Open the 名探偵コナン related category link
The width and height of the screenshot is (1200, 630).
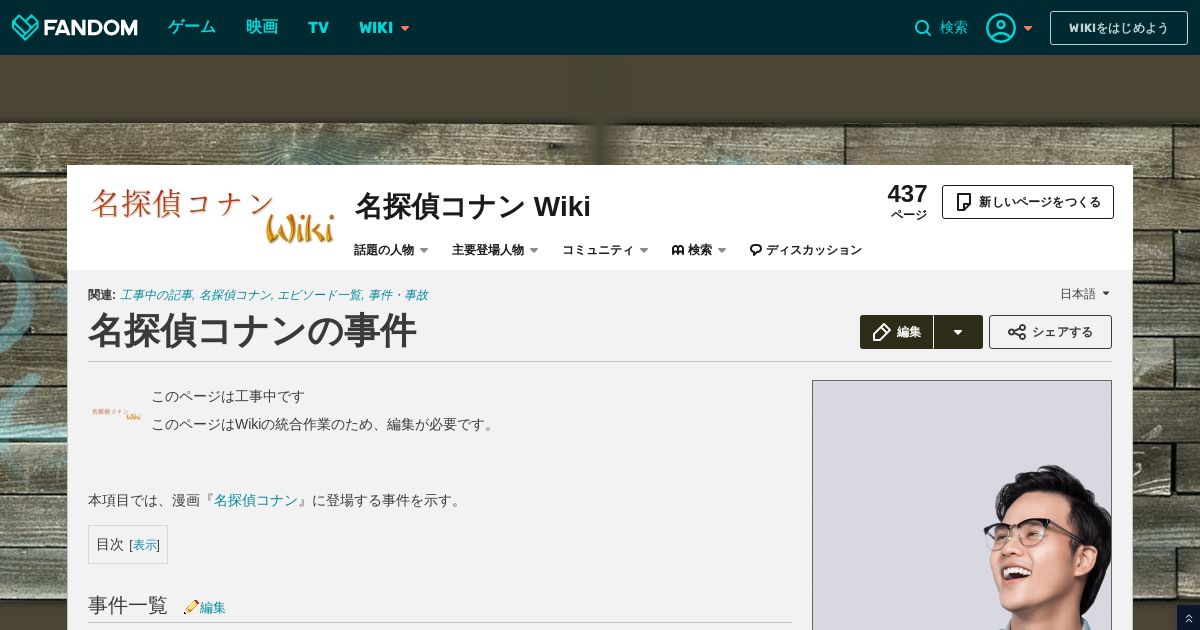235,295
